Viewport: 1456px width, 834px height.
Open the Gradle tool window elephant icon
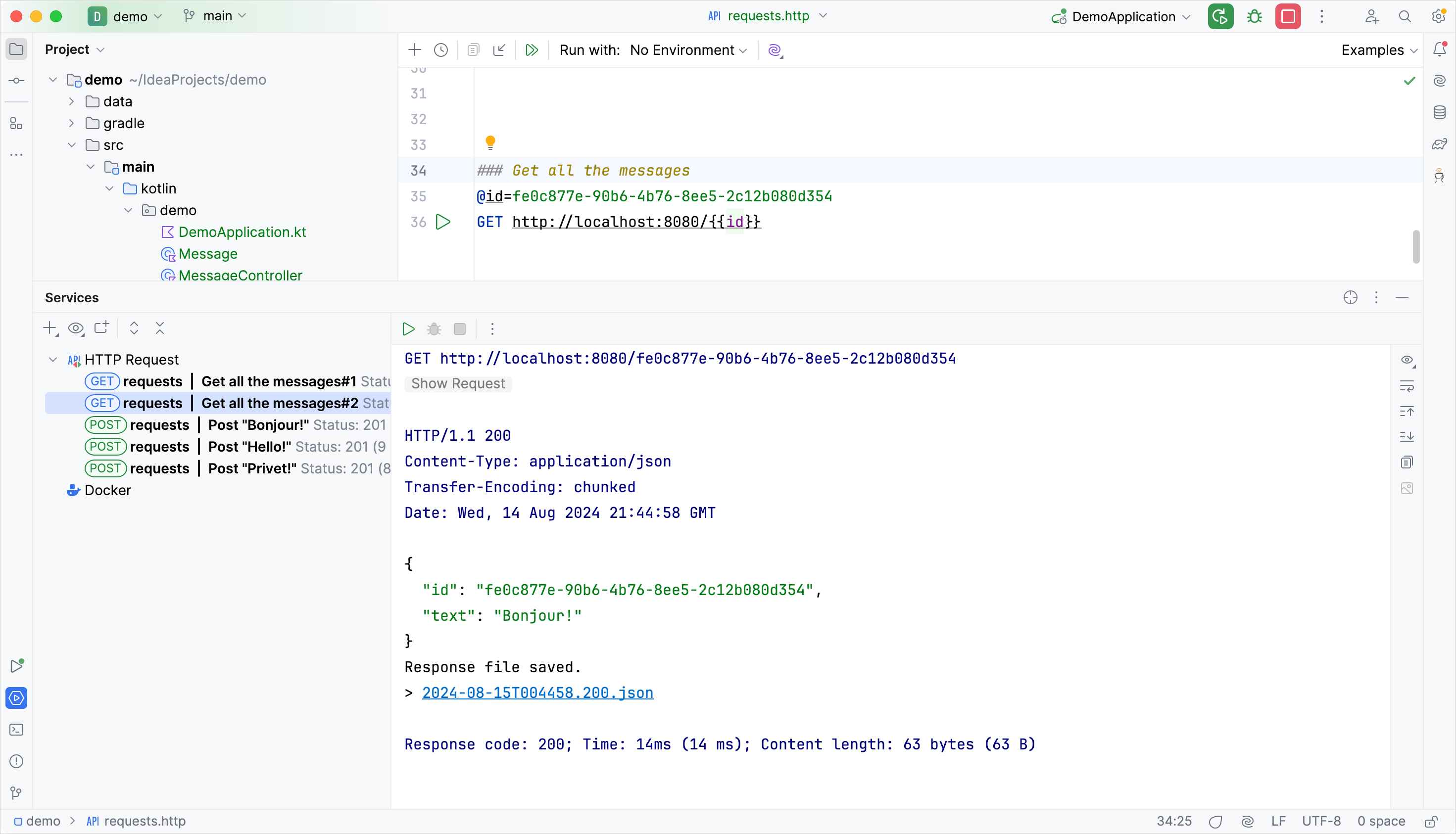(x=1439, y=144)
